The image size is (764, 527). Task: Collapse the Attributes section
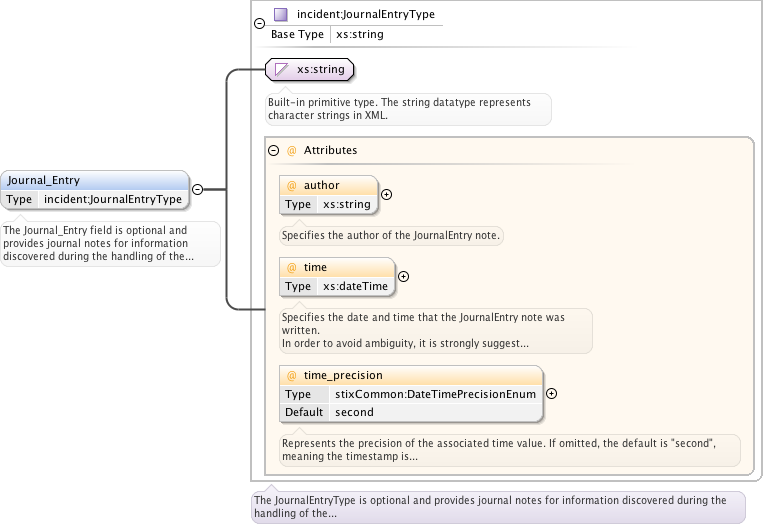(x=273, y=150)
